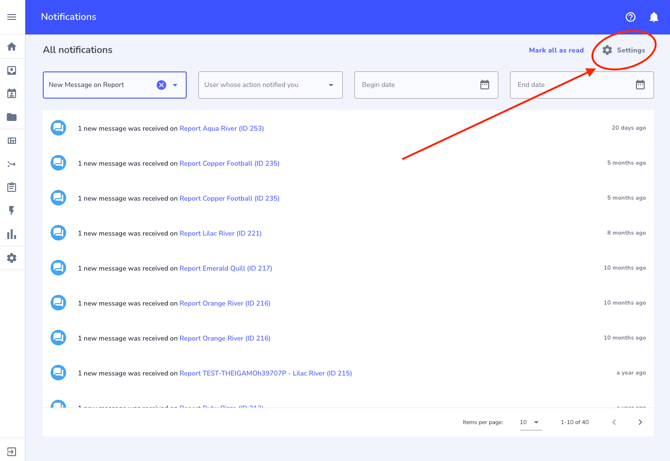Screen dimensions: 670x461
Task: Go to Home via the sidebar icon
Action: [12, 47]
